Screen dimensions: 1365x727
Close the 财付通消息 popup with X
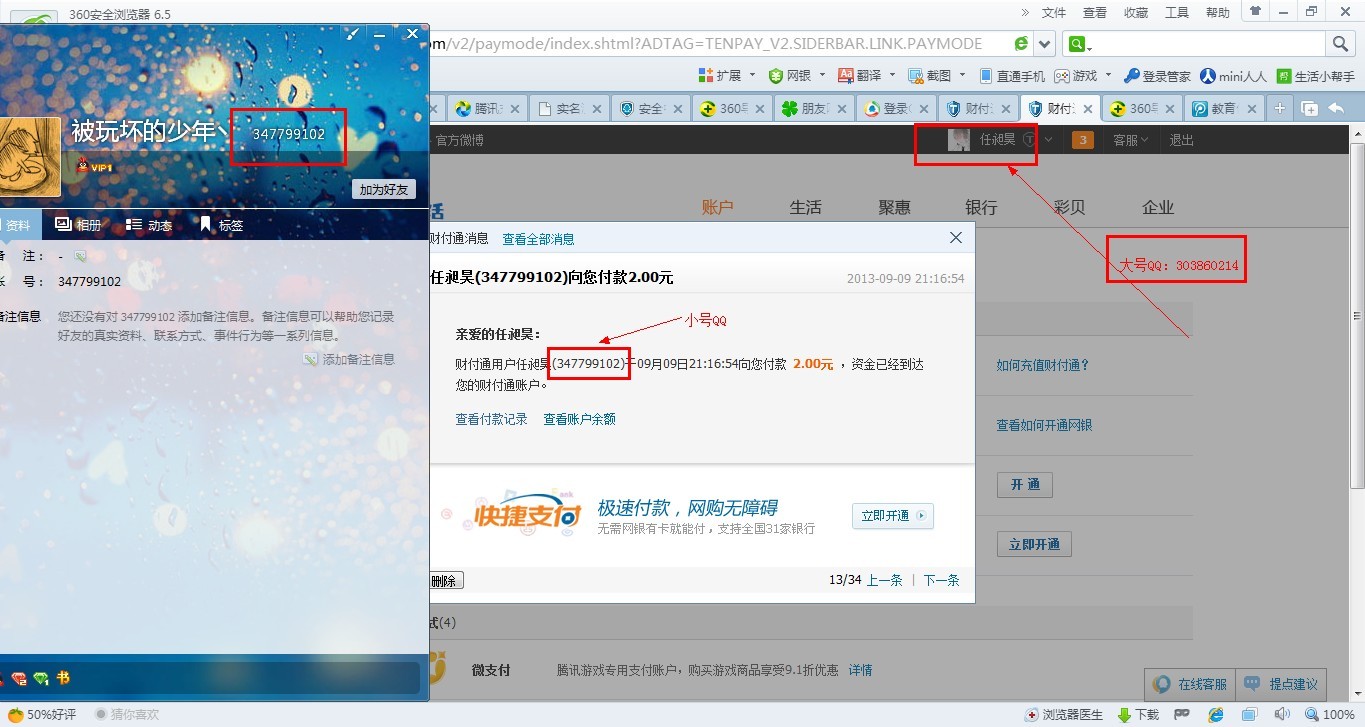[956, 238]
